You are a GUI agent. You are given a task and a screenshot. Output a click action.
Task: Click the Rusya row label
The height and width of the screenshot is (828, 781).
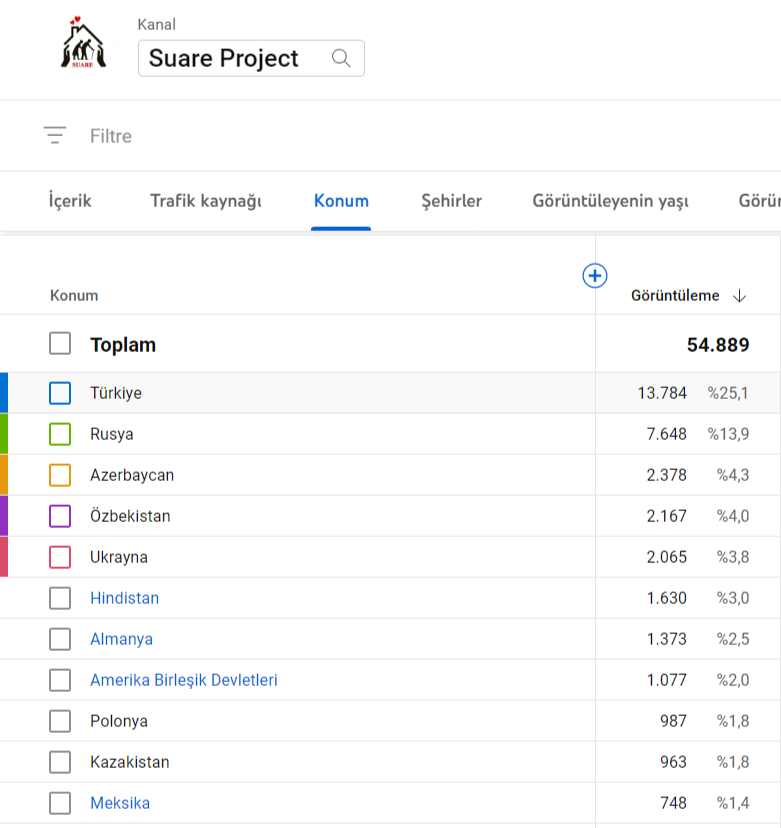[x=112, y=434]
